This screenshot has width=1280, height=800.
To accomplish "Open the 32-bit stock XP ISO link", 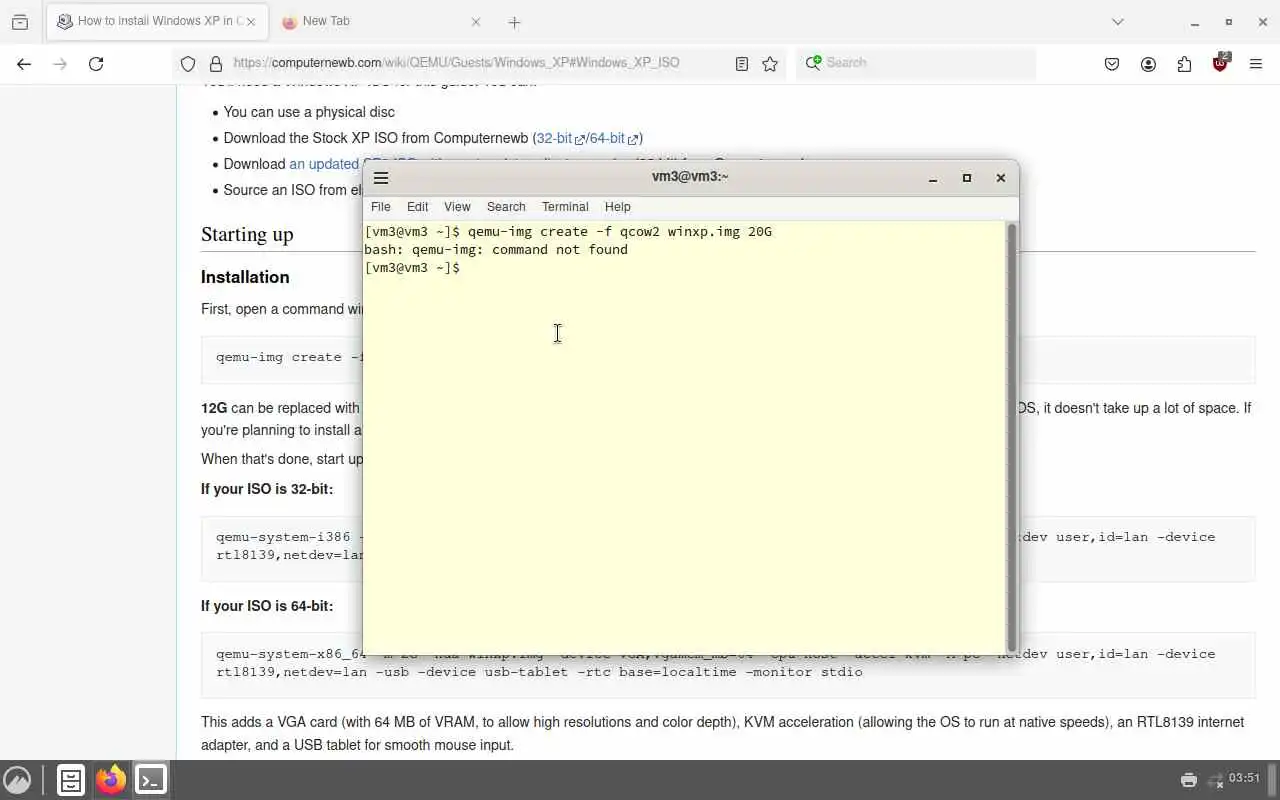I will (560, 138).
